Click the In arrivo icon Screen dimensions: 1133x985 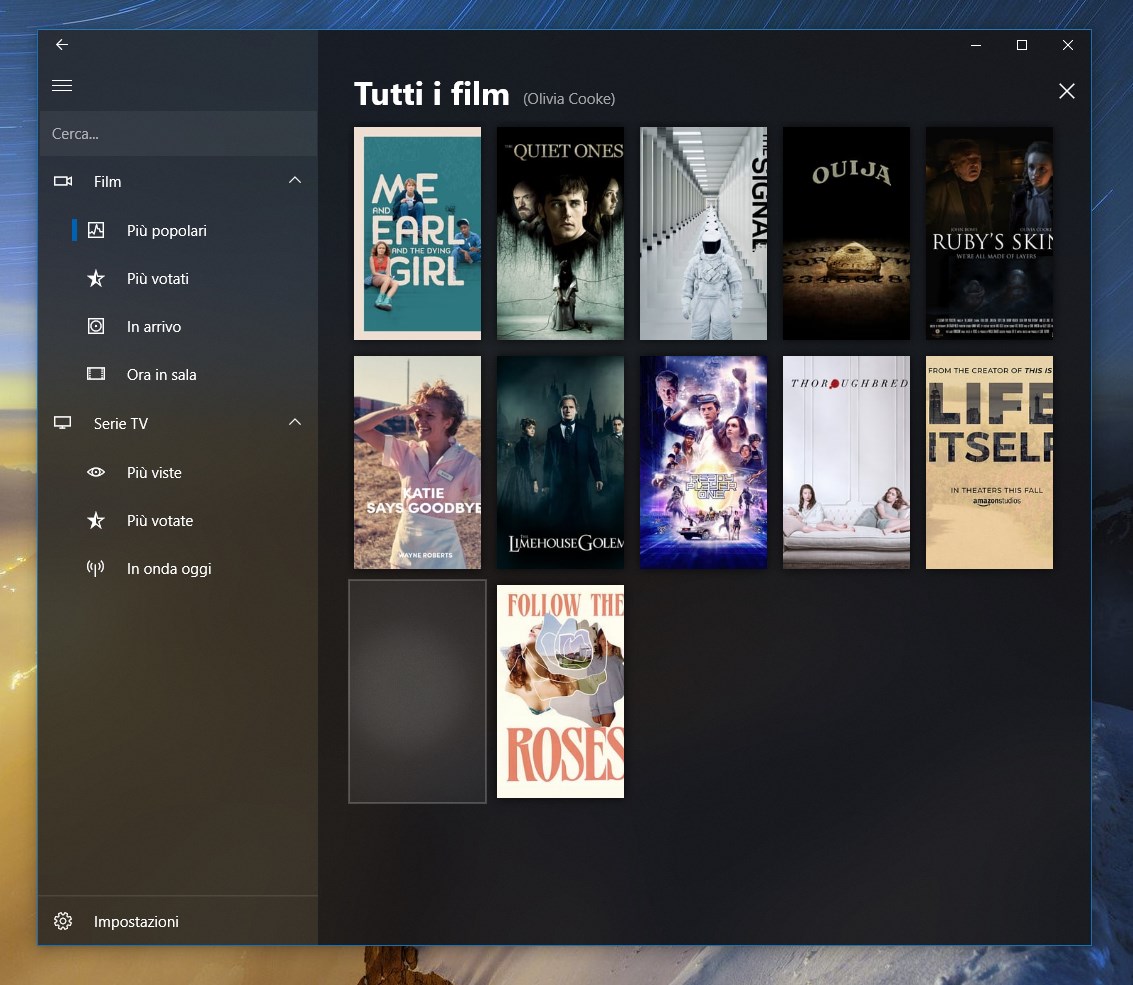[x=96, y=327]
